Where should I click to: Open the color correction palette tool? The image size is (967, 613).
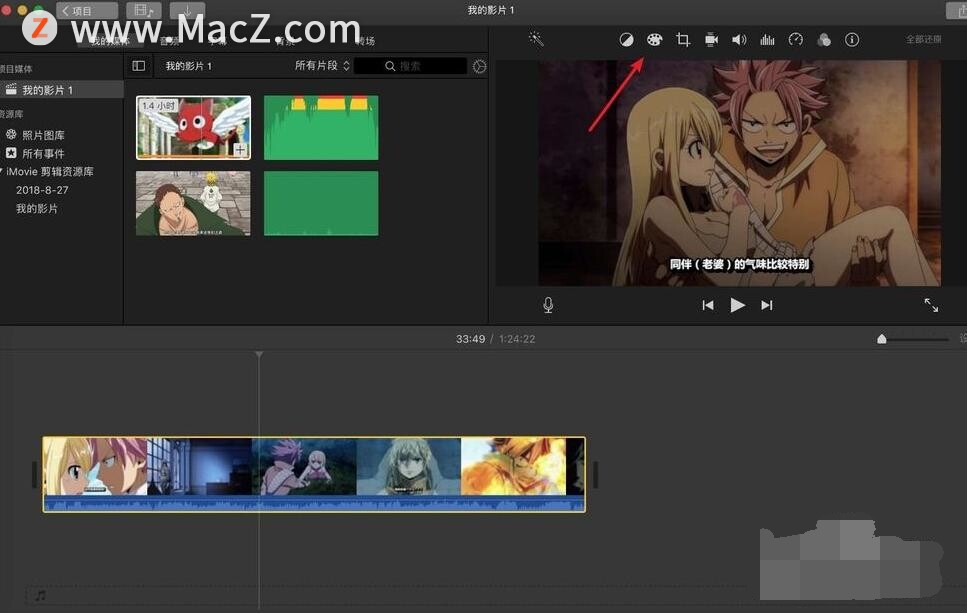click(x=654, y=40)
